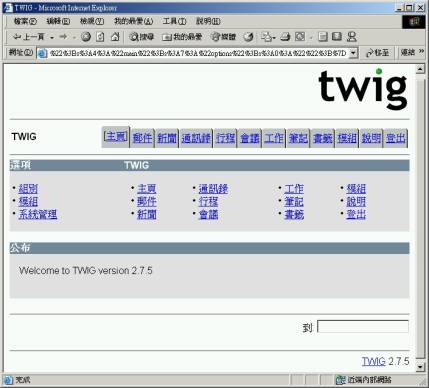Follow the TWIG link beside 2.7.5
The image size is (429, 388).
tap(374, 361)
